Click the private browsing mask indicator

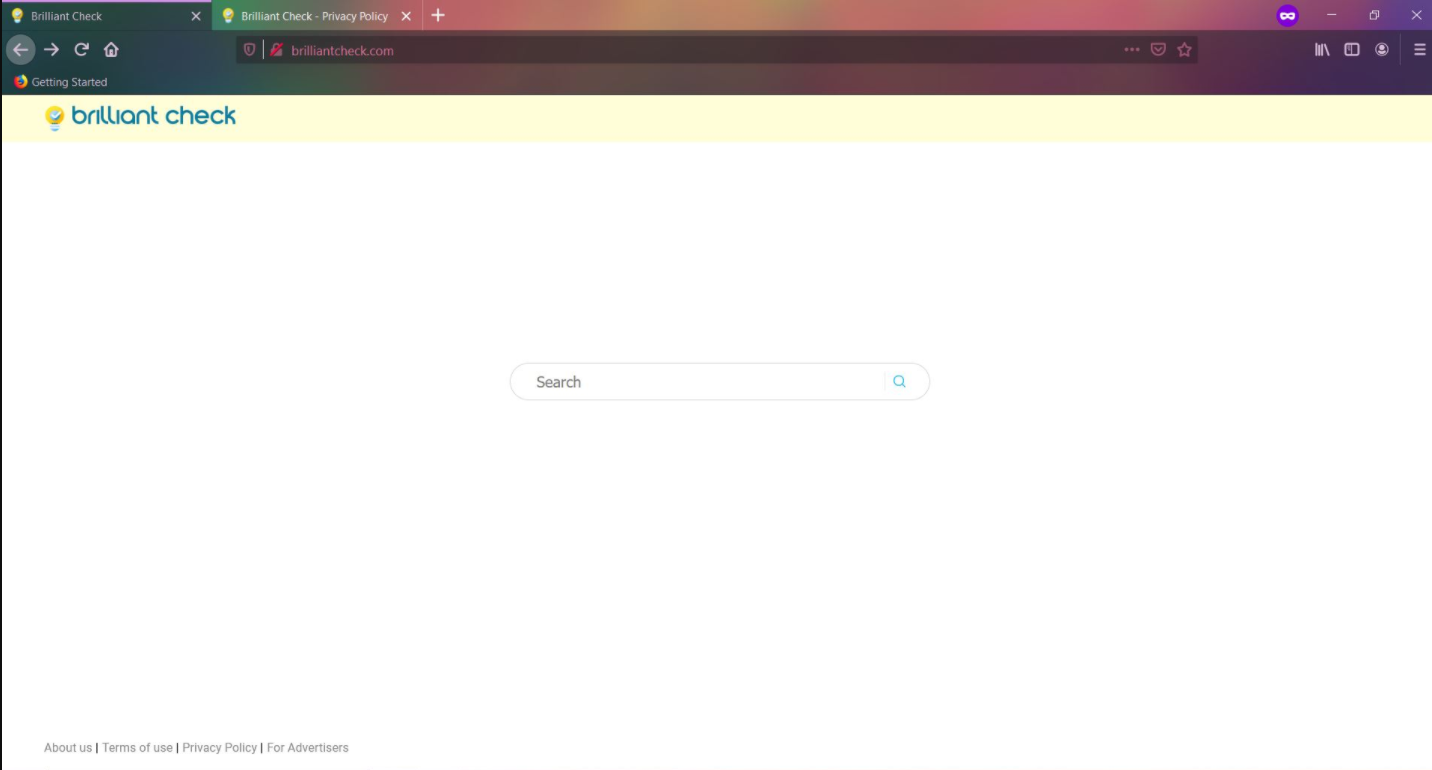point(1287,16)
